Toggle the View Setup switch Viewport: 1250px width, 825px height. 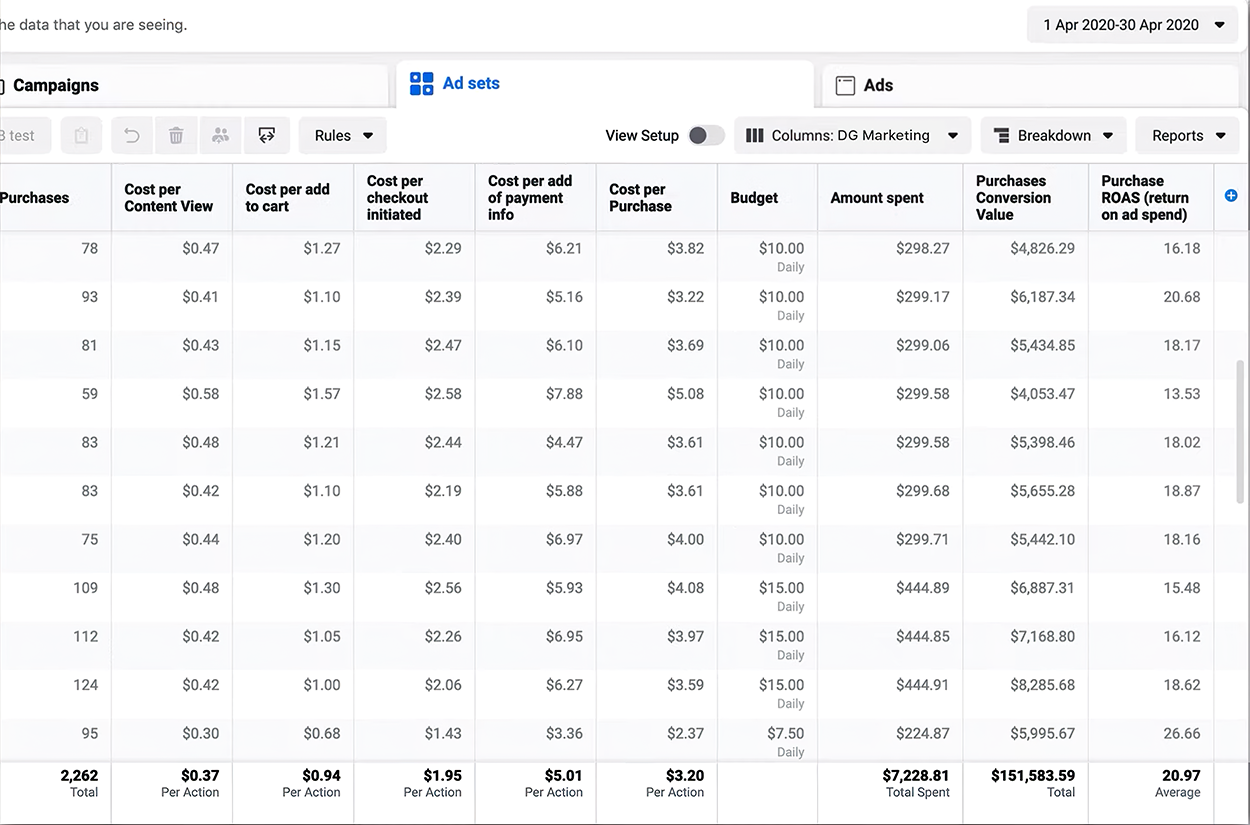pos(706,136)
